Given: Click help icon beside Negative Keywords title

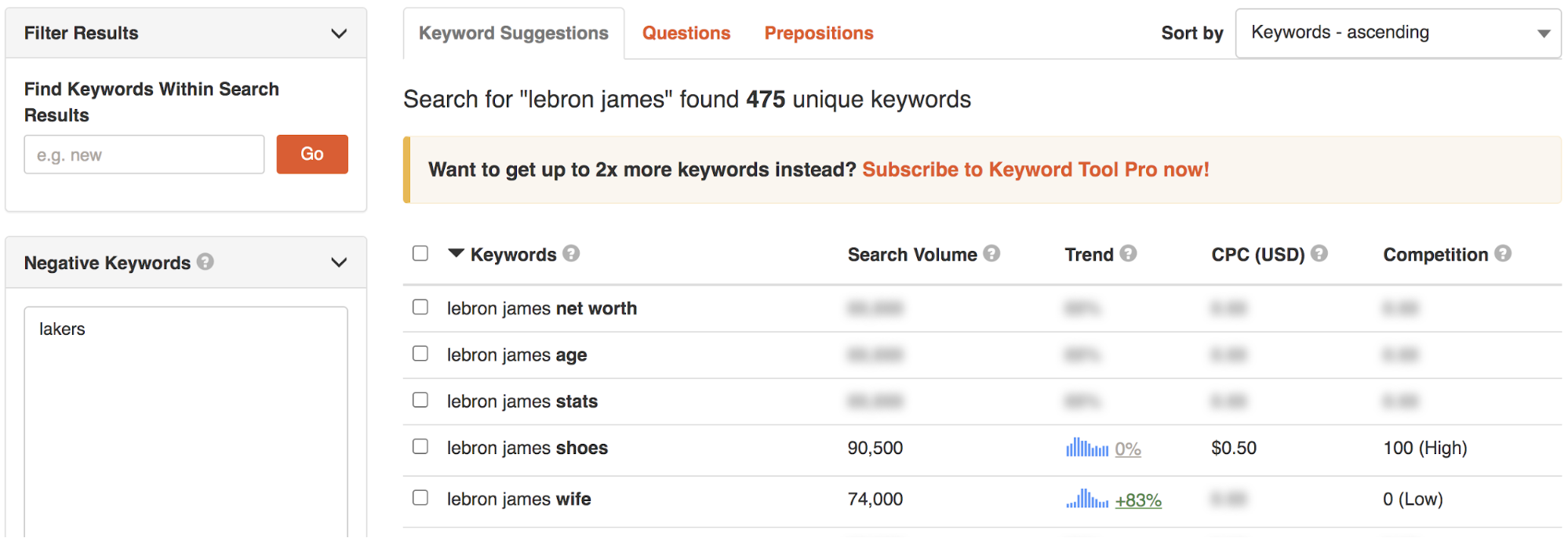Looking at the screenshot, I should click(x=206, y=261).
